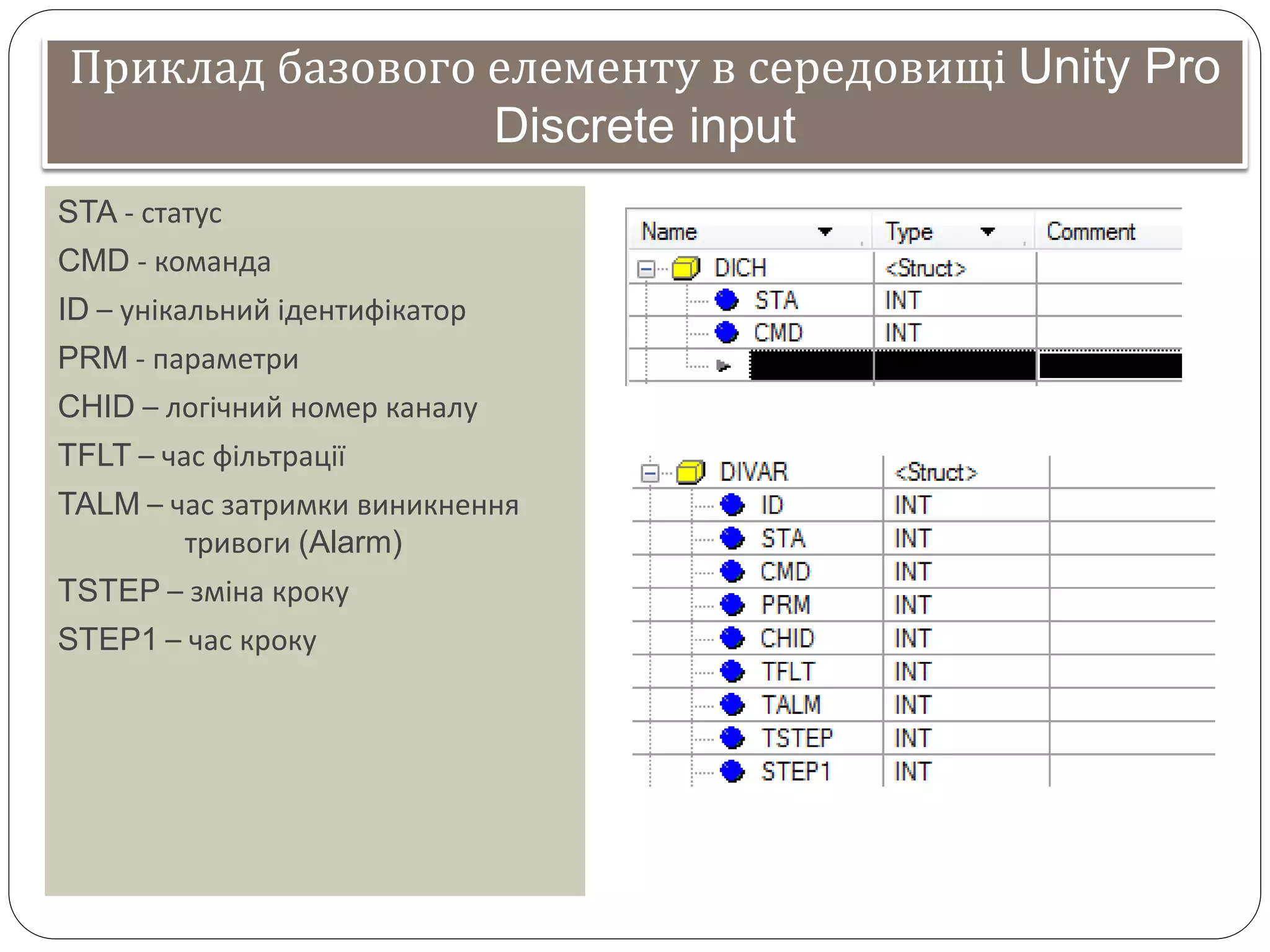Screen dimensions: 1270x952
Task: Select the CHID member under DIVAR
Action: click(x=788, y=638)
